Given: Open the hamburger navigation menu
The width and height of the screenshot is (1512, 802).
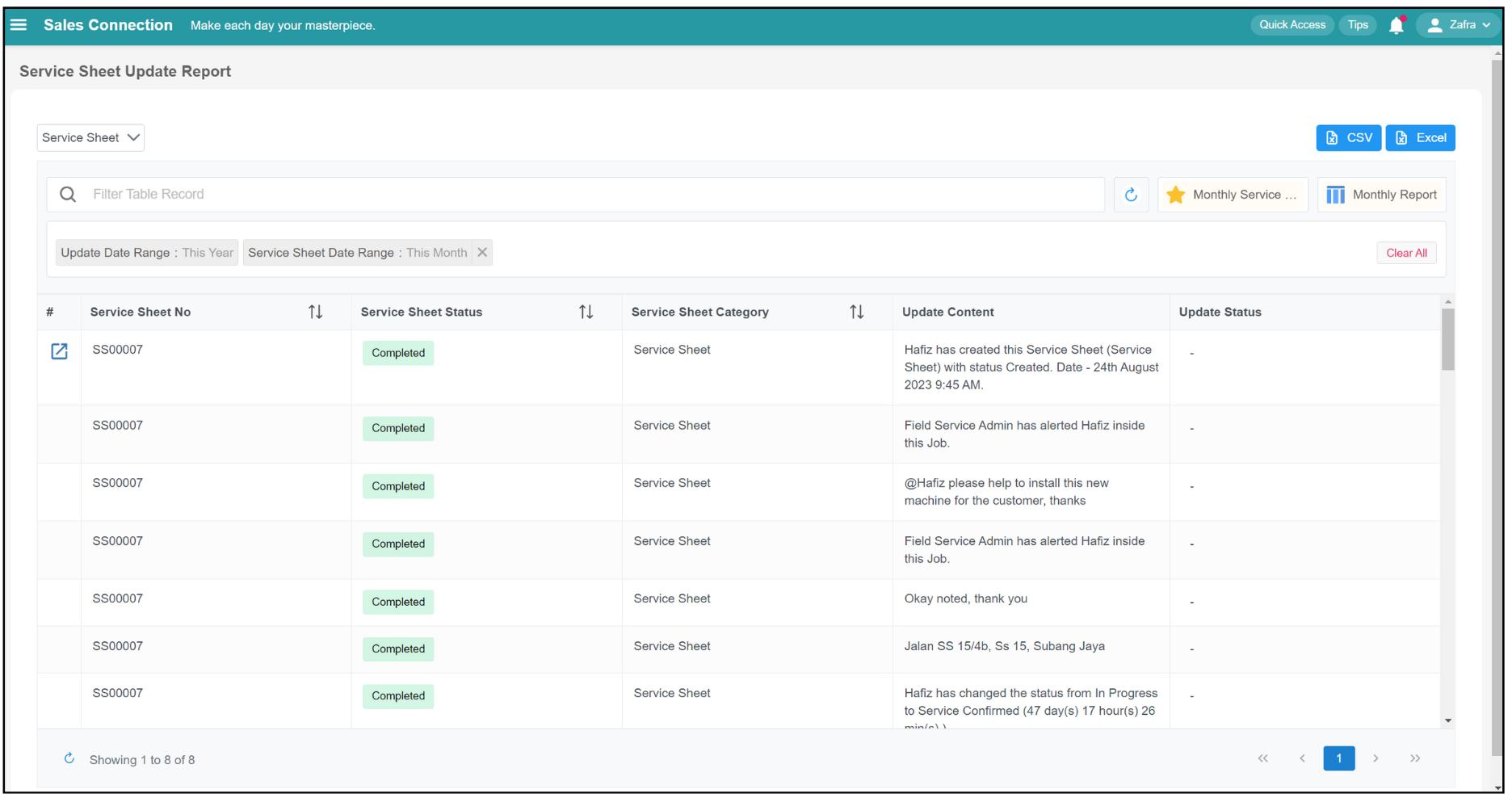Looking at the screenshot, I should point(19,25).
